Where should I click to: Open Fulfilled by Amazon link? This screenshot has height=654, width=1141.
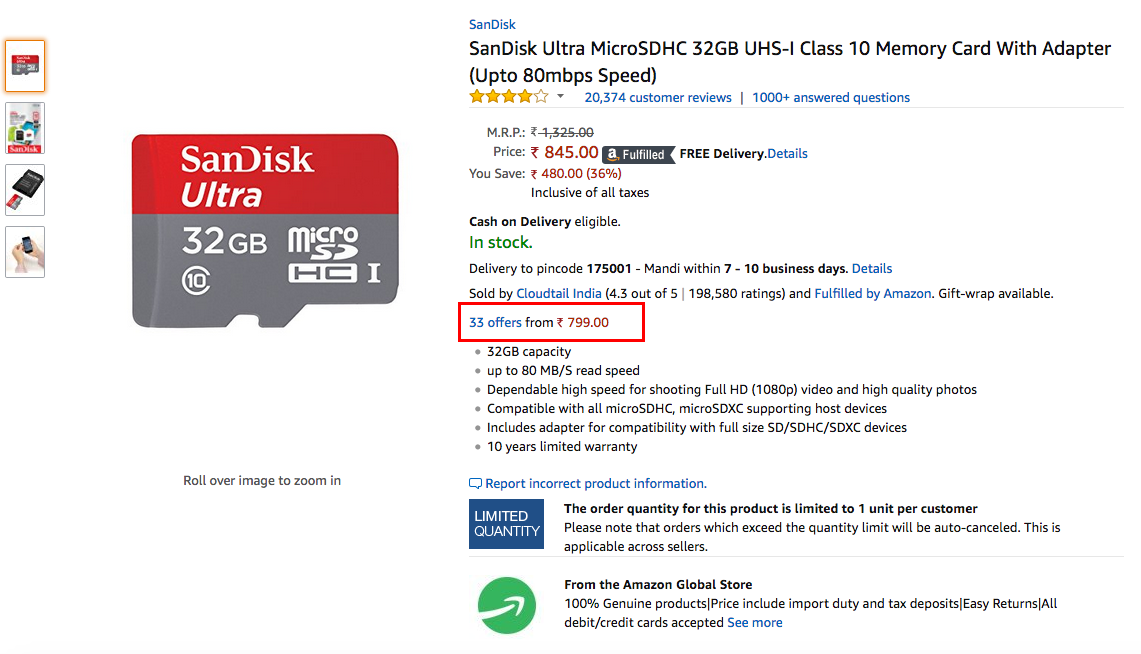[x=872, y=293]
